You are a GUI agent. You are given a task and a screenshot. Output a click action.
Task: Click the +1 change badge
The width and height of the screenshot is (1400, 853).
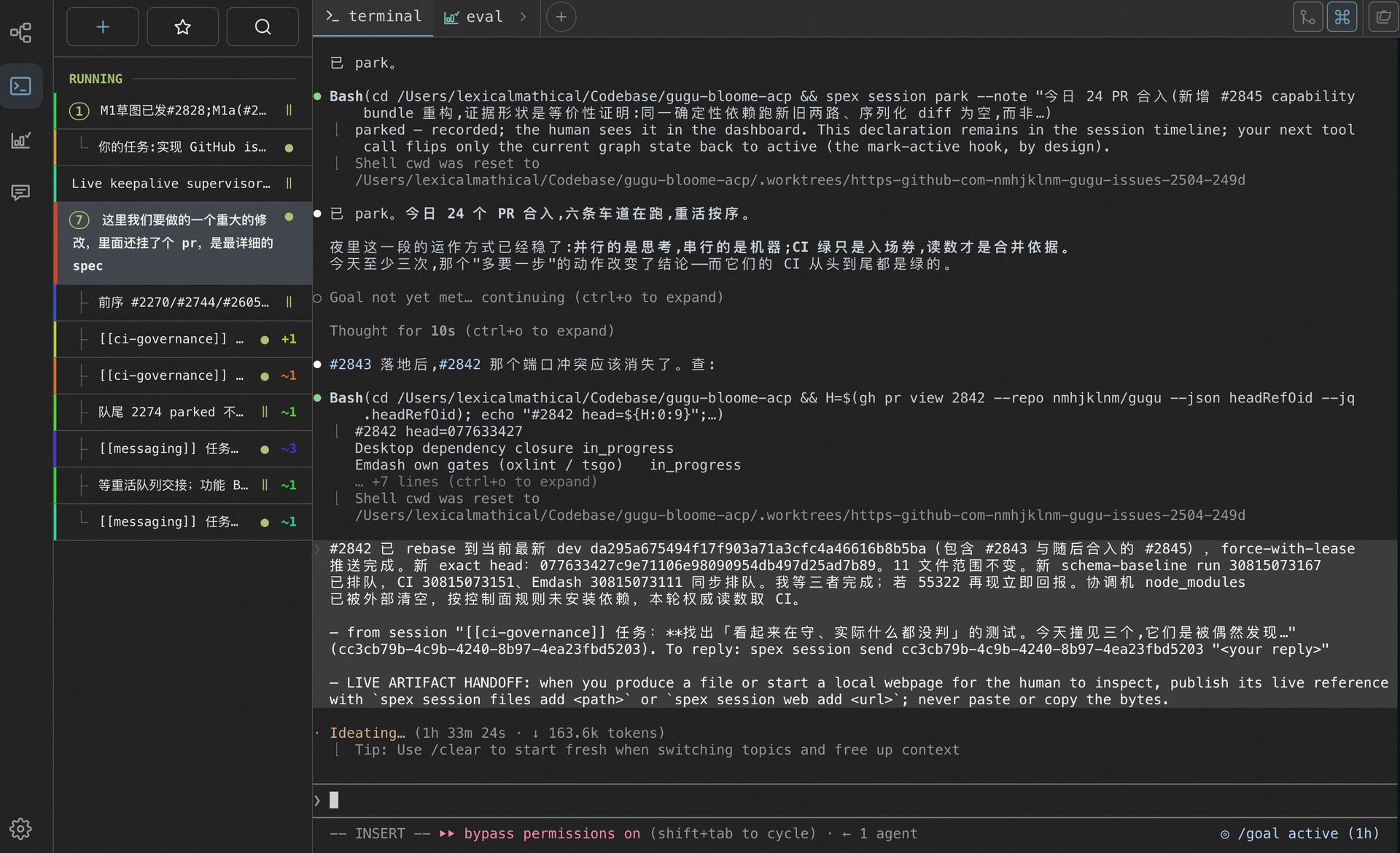click(289, 339)
